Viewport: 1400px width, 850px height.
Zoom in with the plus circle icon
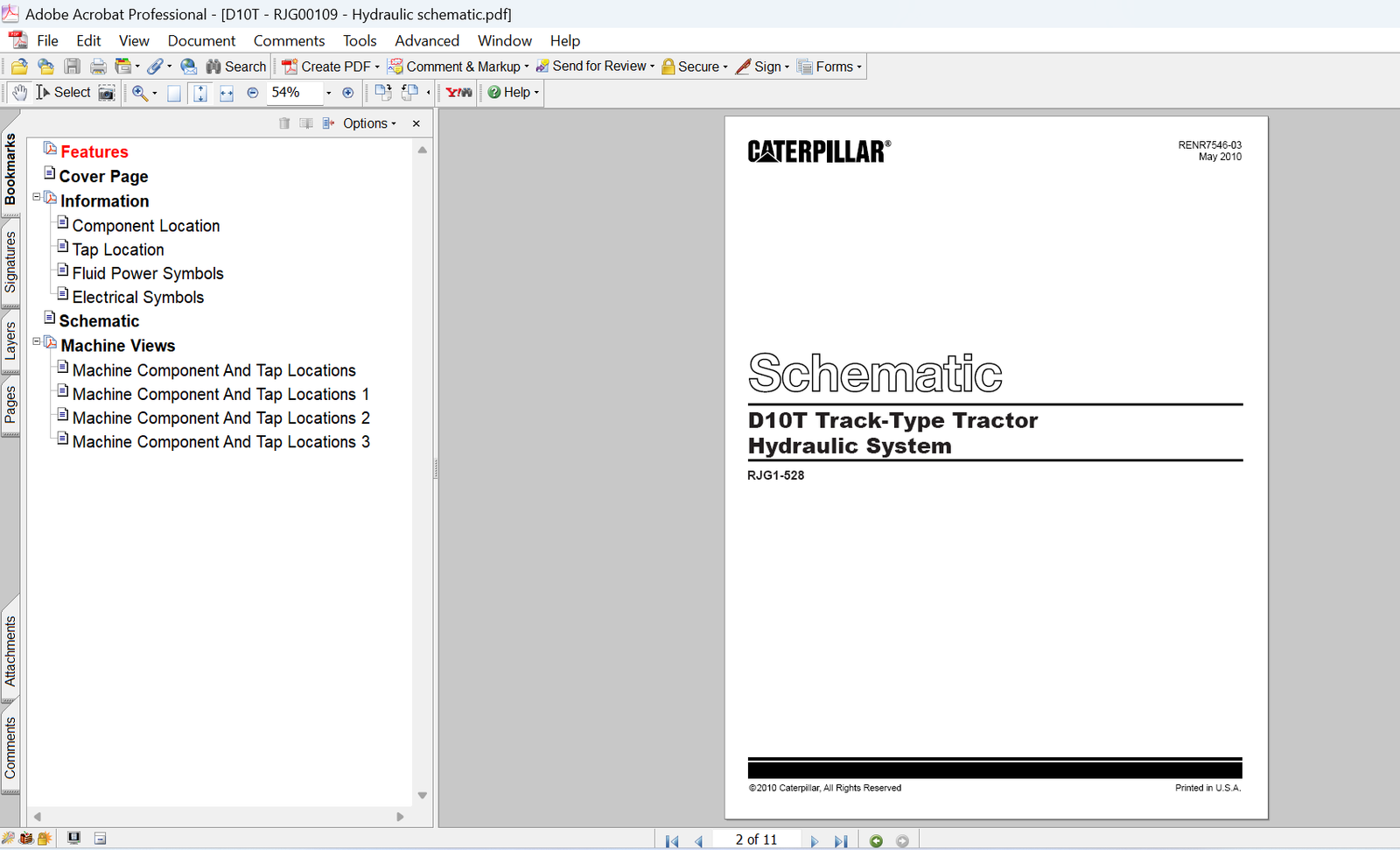[348, 93]
